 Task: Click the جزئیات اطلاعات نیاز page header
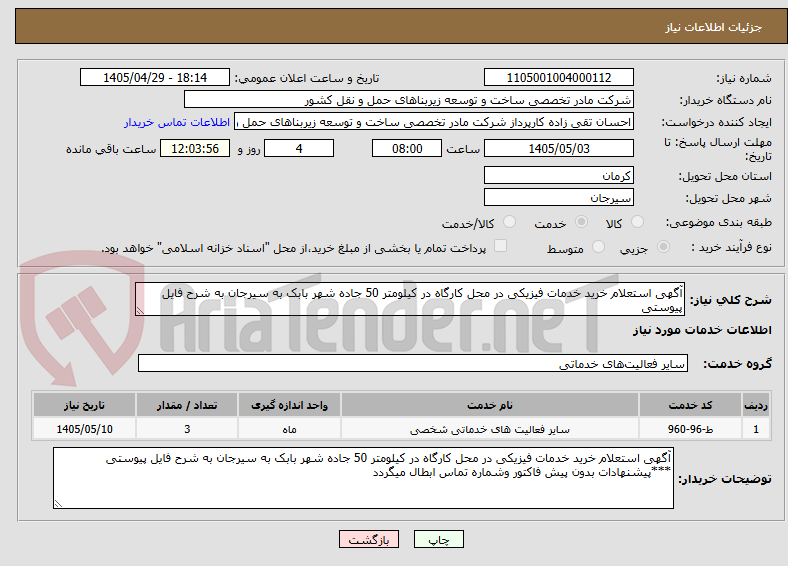(714, 27)
